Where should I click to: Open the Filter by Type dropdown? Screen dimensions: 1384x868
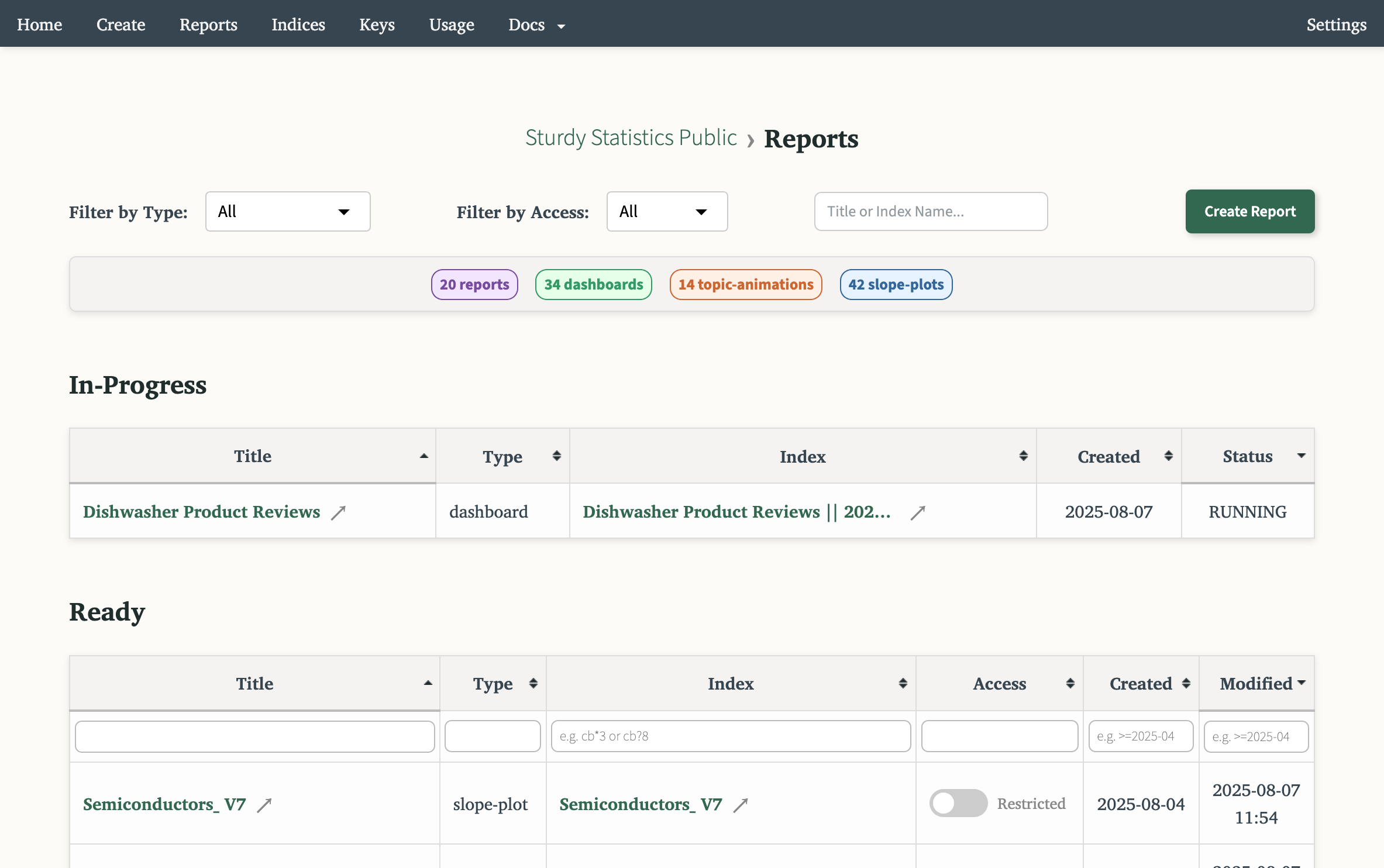click(287, 211)
